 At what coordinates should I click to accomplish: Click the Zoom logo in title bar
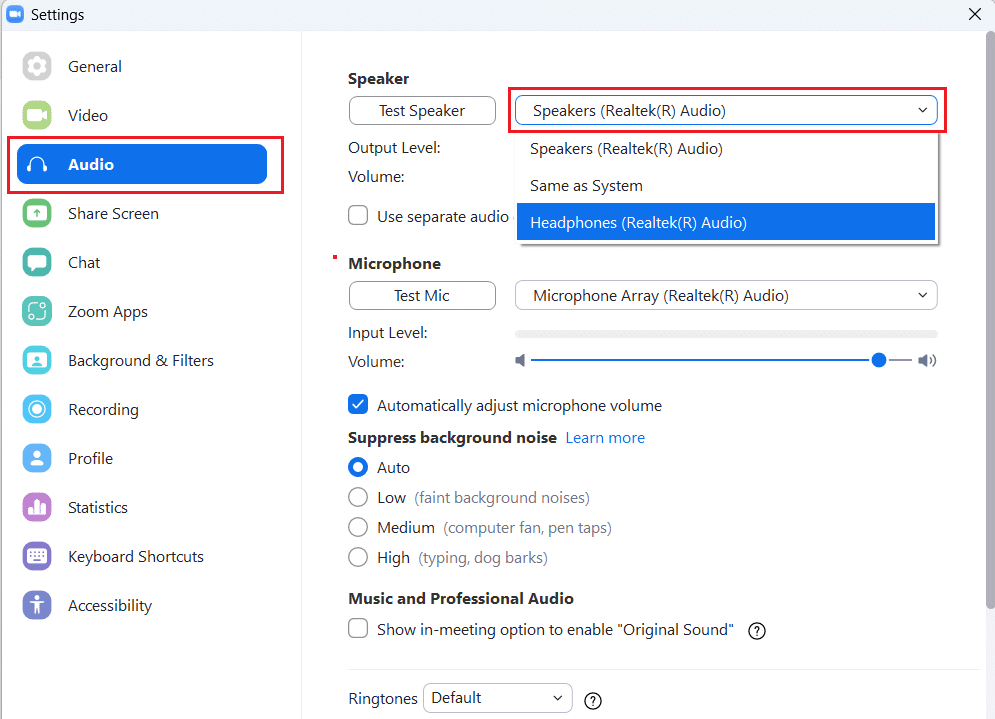click(15, 14)
